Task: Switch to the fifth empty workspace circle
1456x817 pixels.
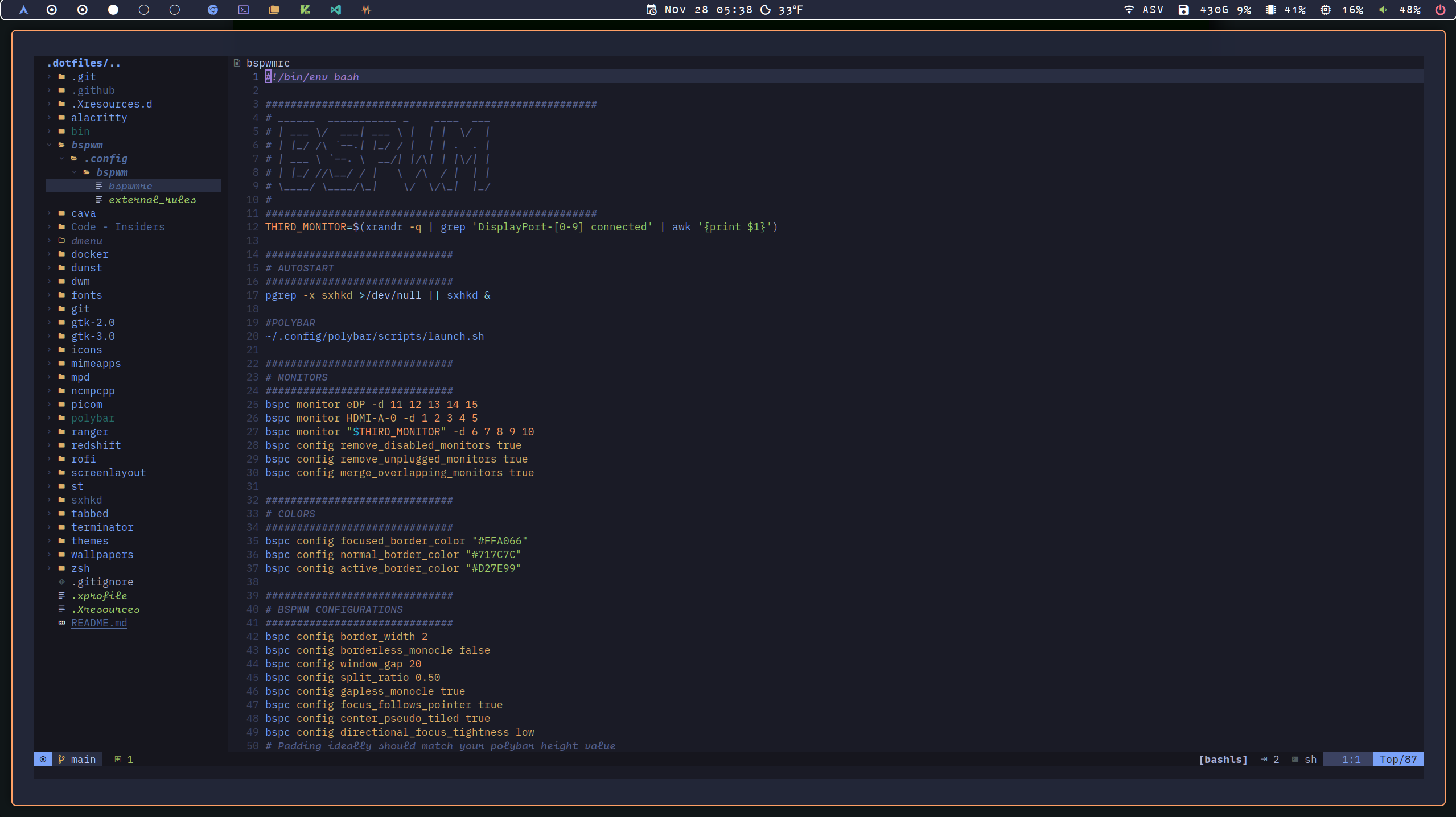Action: [x=175, y=10]
